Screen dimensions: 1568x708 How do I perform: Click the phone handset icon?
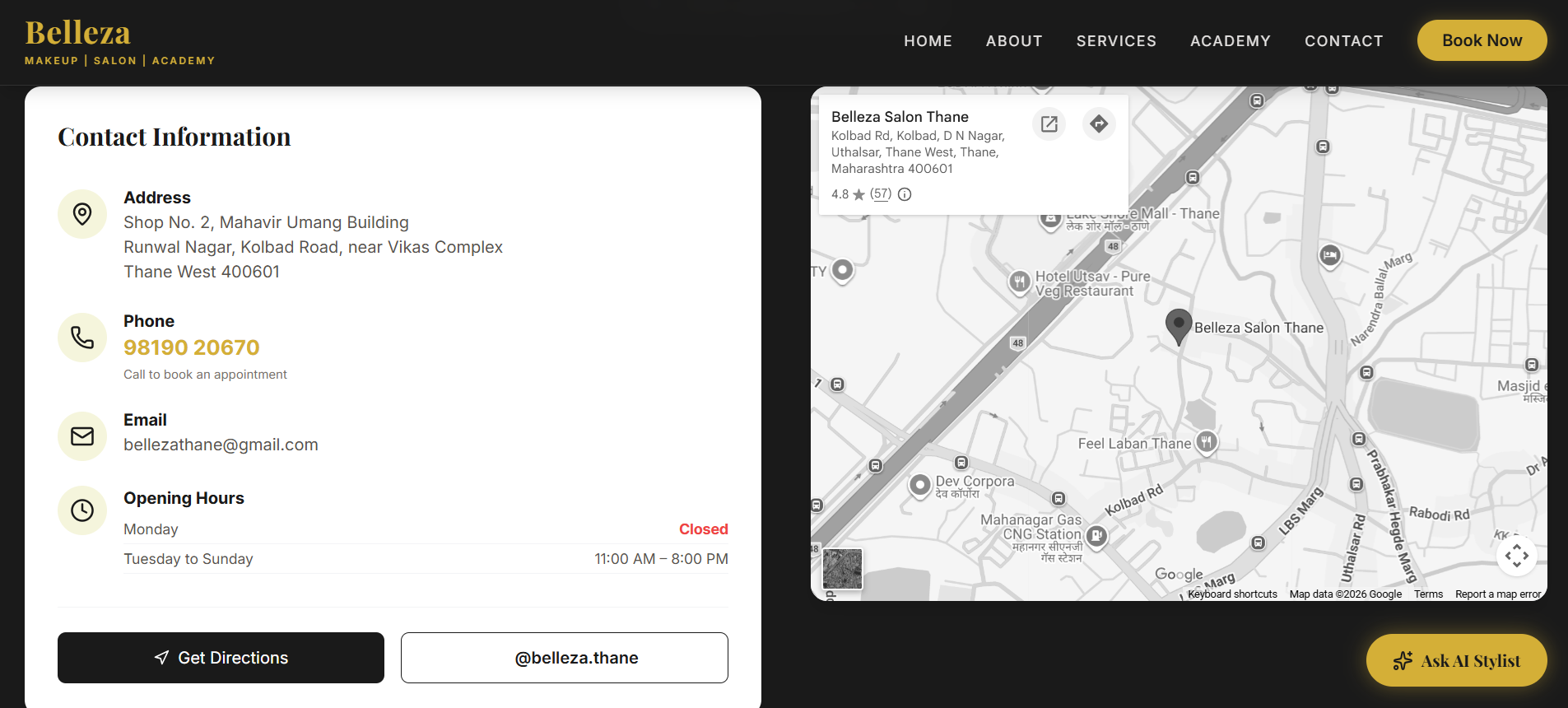pos(82,338)
